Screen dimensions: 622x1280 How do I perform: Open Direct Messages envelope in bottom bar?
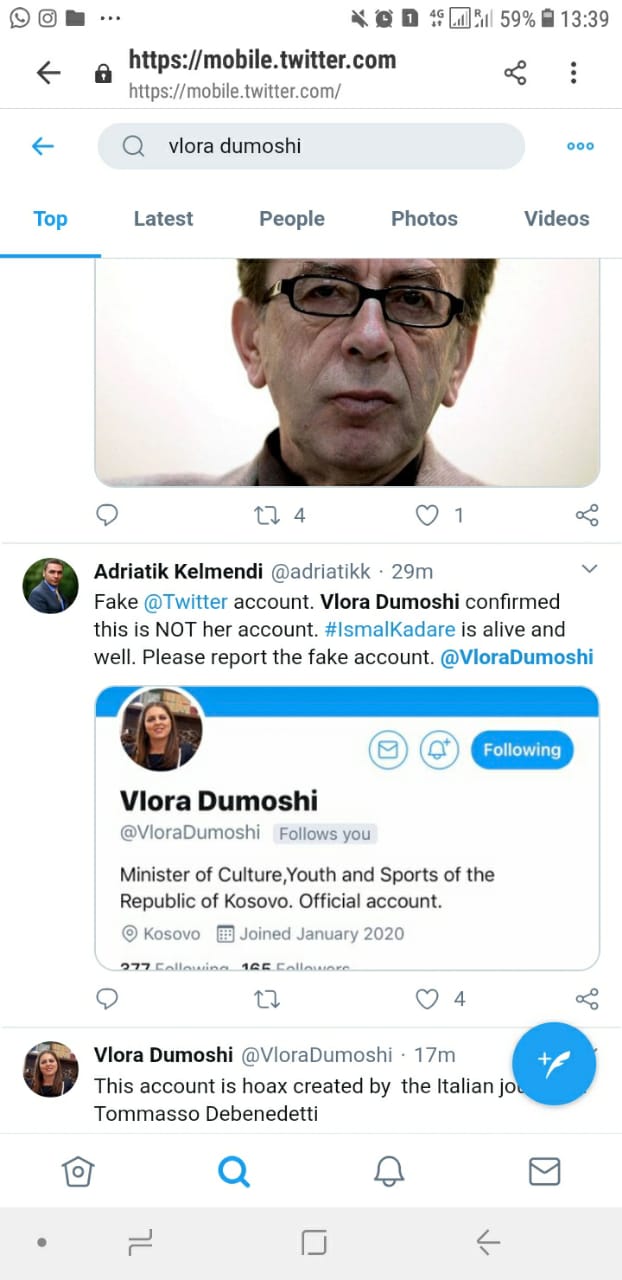(x=544, y=1171)
